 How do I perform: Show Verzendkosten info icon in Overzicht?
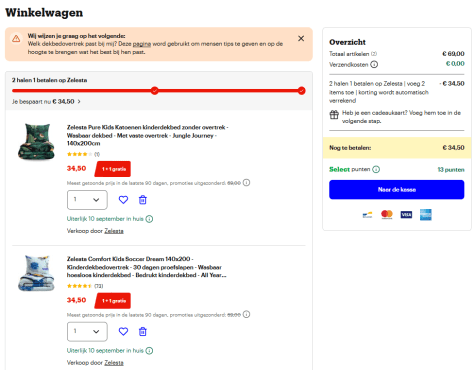click(374, 64)
